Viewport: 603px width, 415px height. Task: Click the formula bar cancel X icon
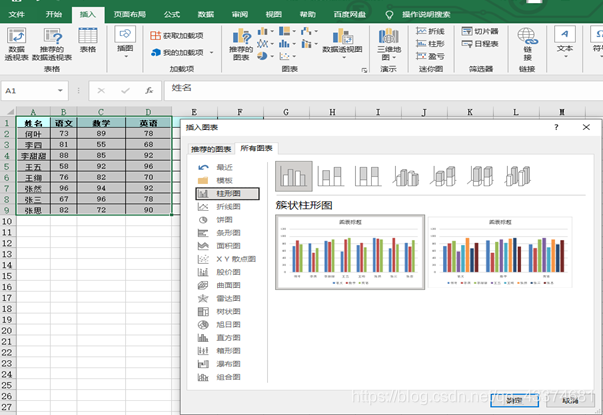click(x=101, y=91)
